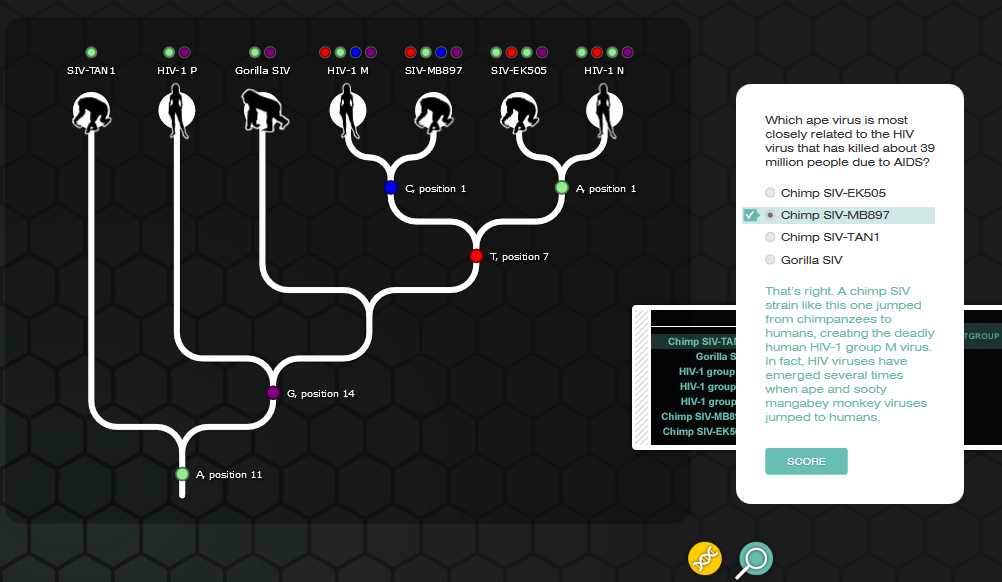Click the SIV-MB897 chimp silhouette
The width and height of the screenshot is (1002, 582).
point(434,112)
